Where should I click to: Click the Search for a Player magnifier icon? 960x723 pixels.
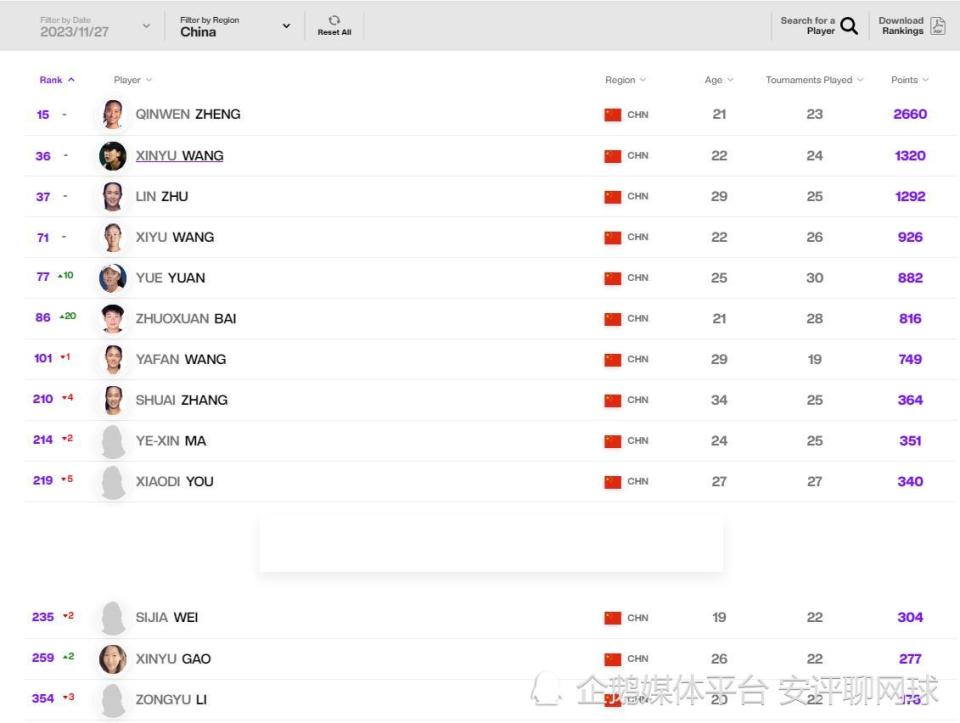point(849,26)
